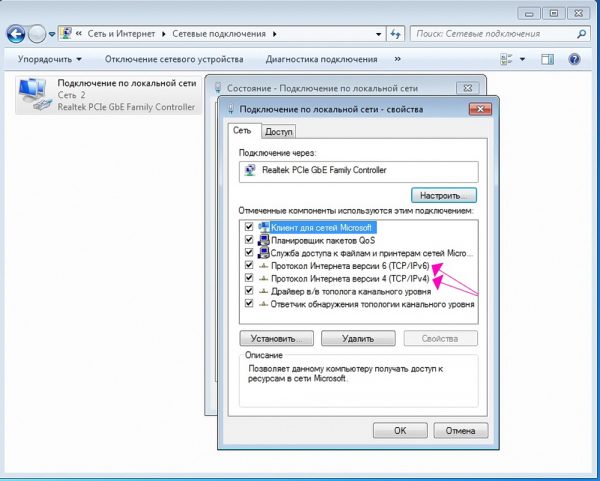
Task: Click 'Отключение сетевого устройства' toolbar command
Action: click(x=174, y=59)
